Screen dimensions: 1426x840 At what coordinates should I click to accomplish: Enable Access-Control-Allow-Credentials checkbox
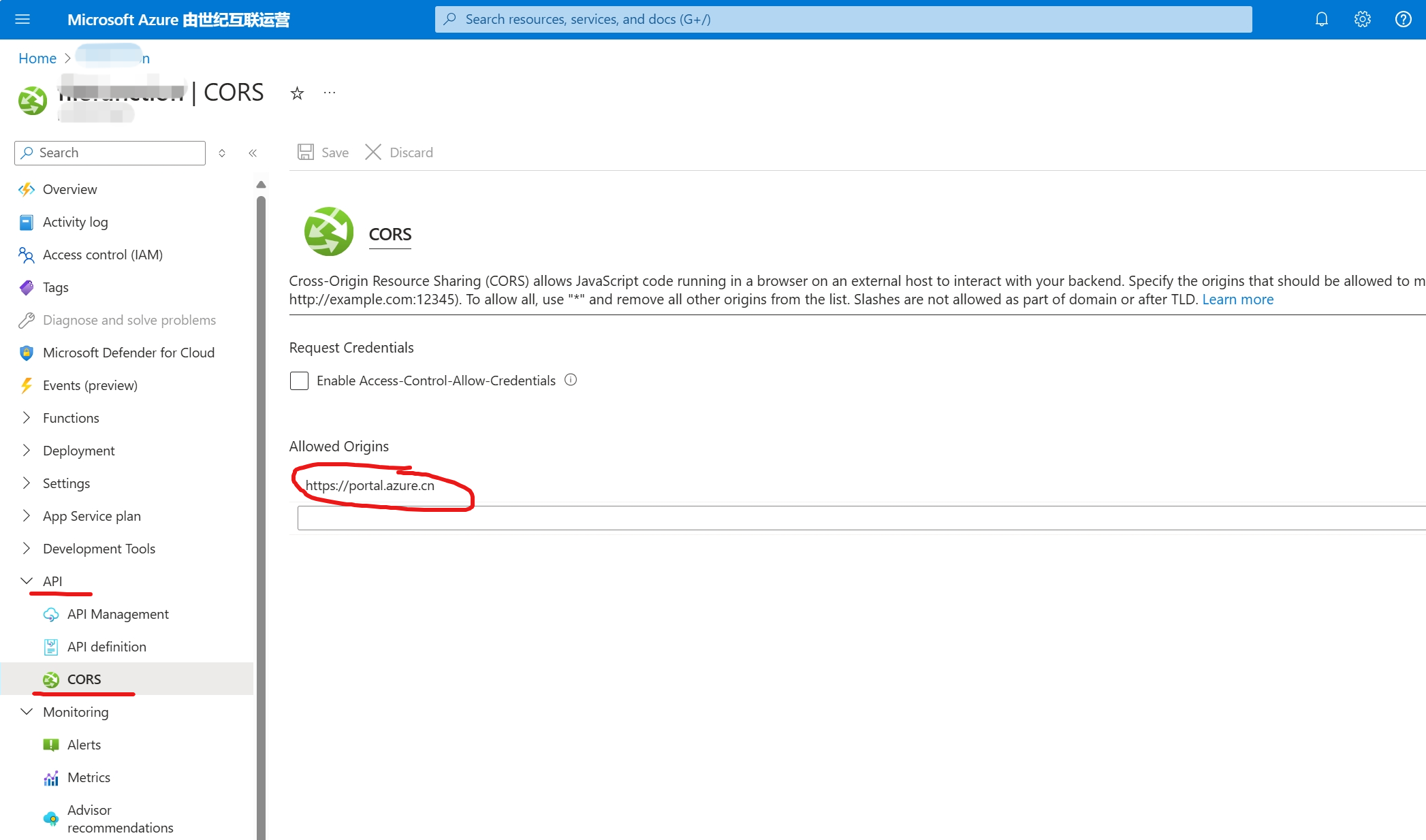click(299, 381)
